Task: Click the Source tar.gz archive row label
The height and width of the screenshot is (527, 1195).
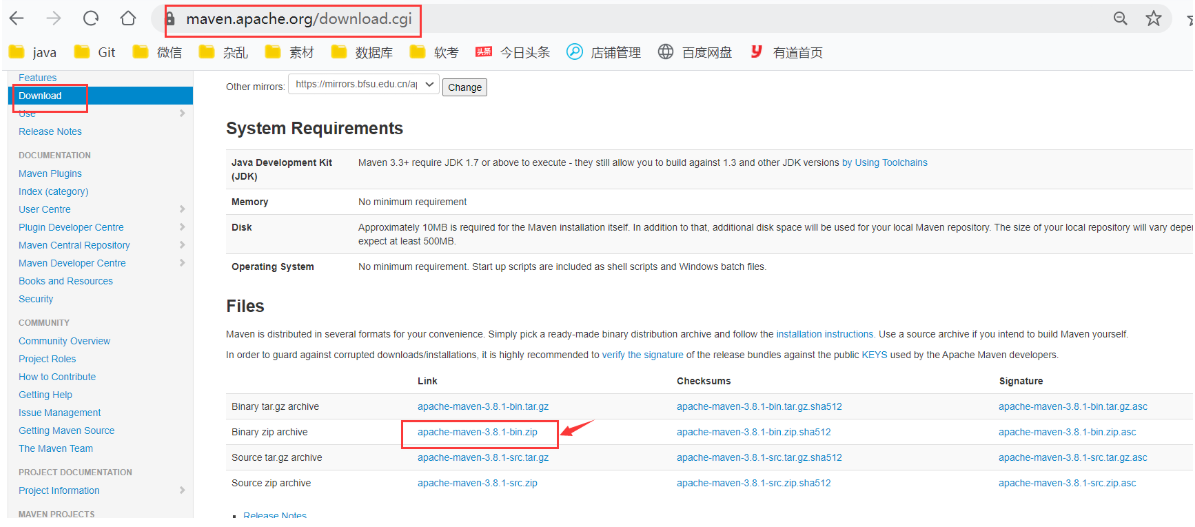Action: click(x=277, y=458)
